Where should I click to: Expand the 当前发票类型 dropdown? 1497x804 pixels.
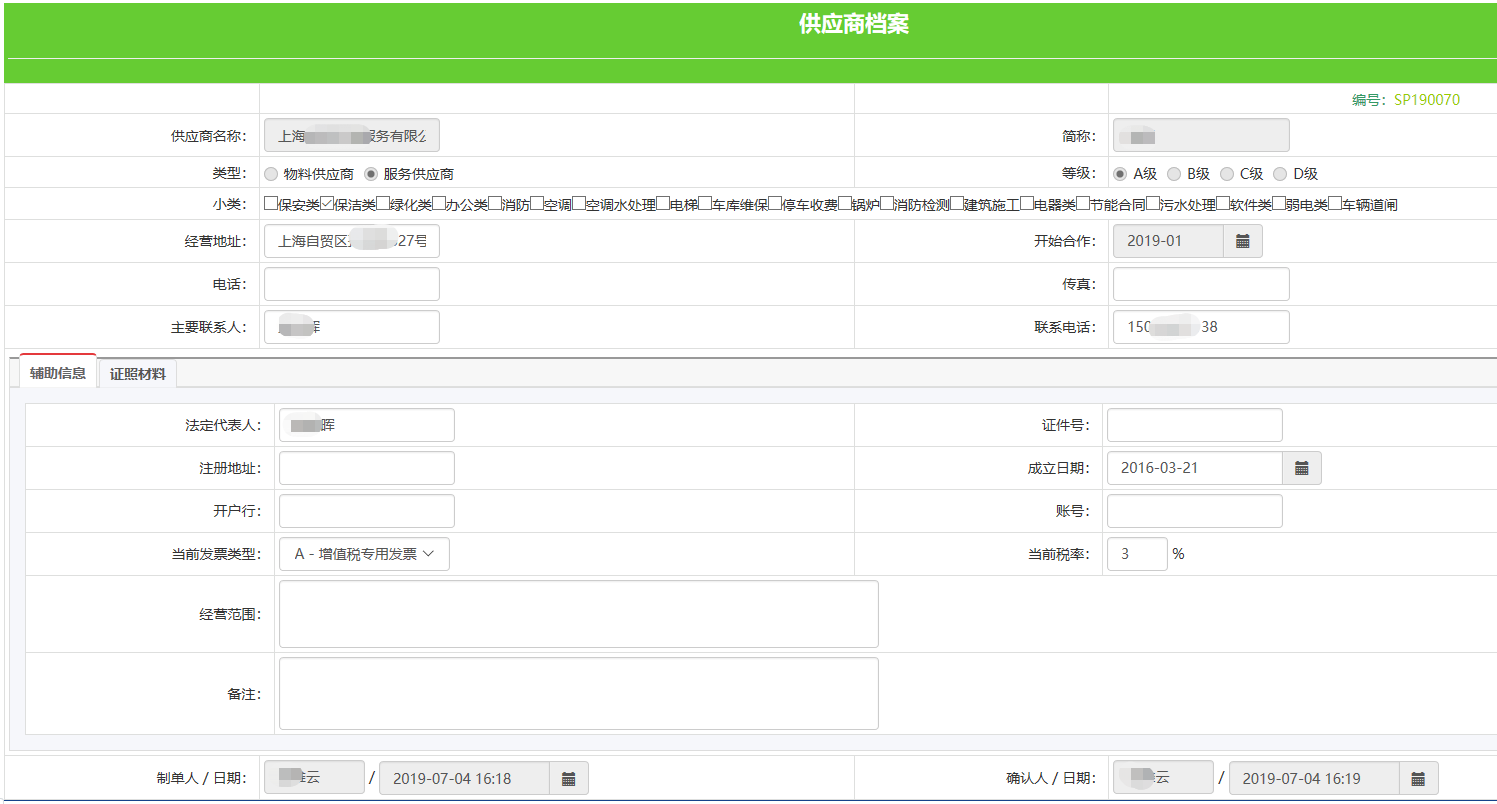[x=364, y=554]
